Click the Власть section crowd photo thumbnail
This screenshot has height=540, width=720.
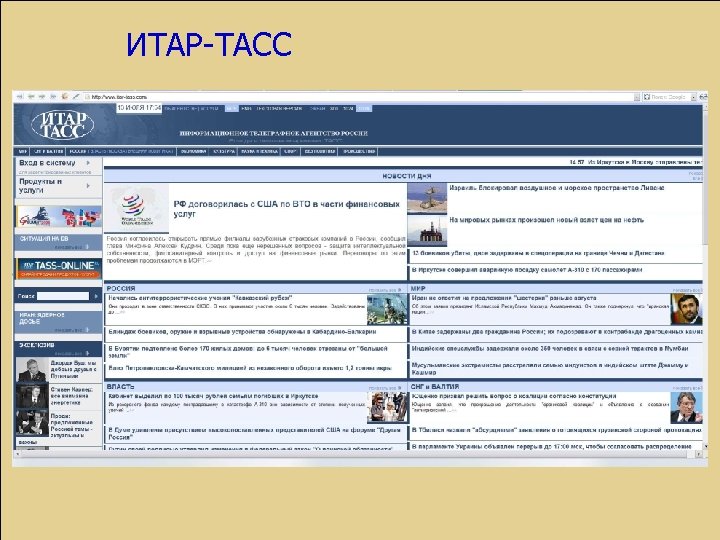(387, 407)
